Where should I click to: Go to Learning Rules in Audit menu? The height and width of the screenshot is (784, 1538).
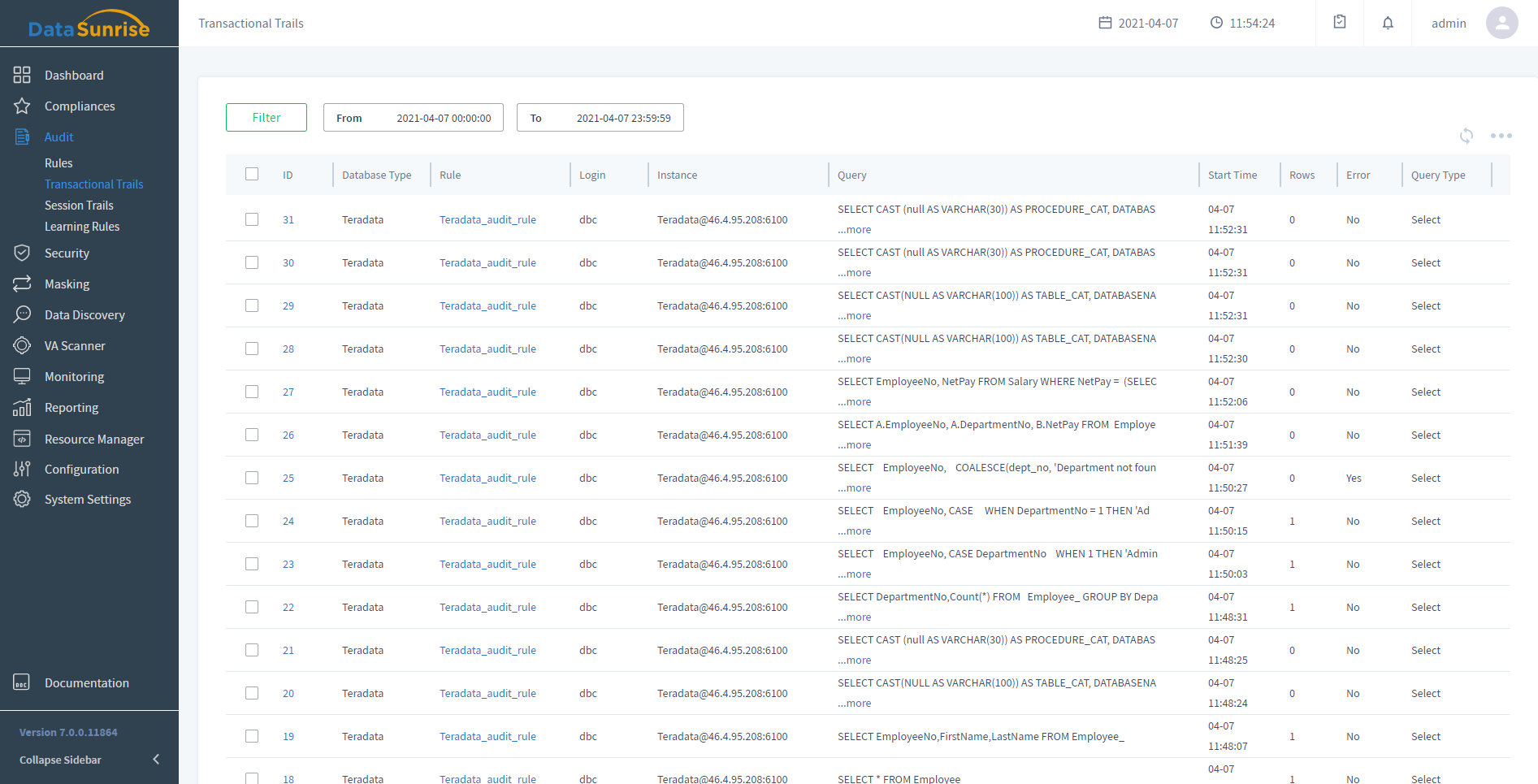point(82,227)
